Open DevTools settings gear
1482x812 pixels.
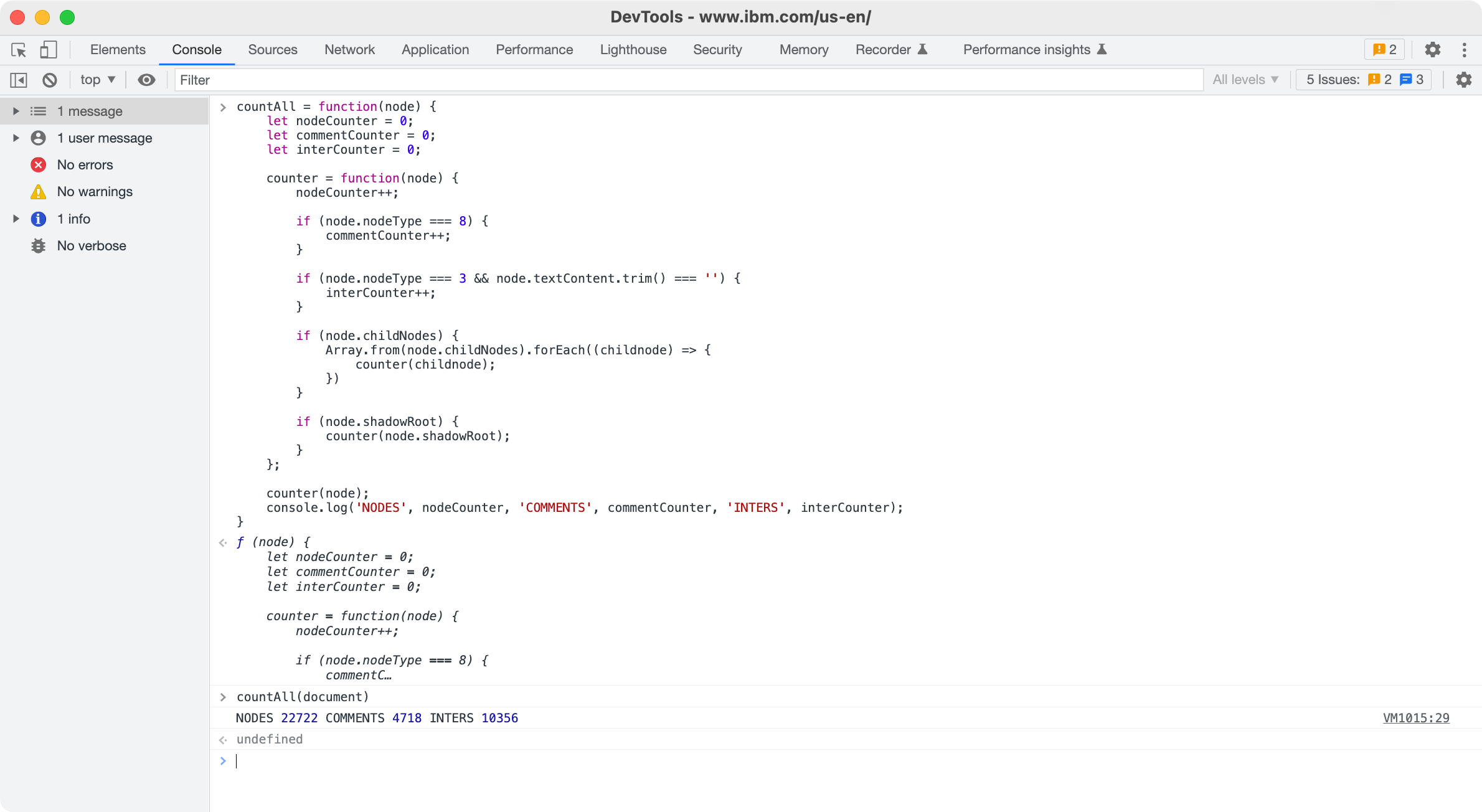pyautogui.click(x=1433, y=50)
